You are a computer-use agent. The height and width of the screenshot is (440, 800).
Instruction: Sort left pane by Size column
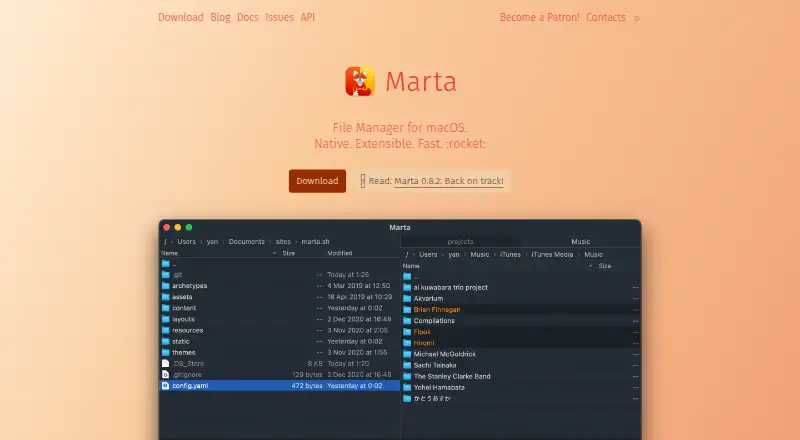coord(289,253)
